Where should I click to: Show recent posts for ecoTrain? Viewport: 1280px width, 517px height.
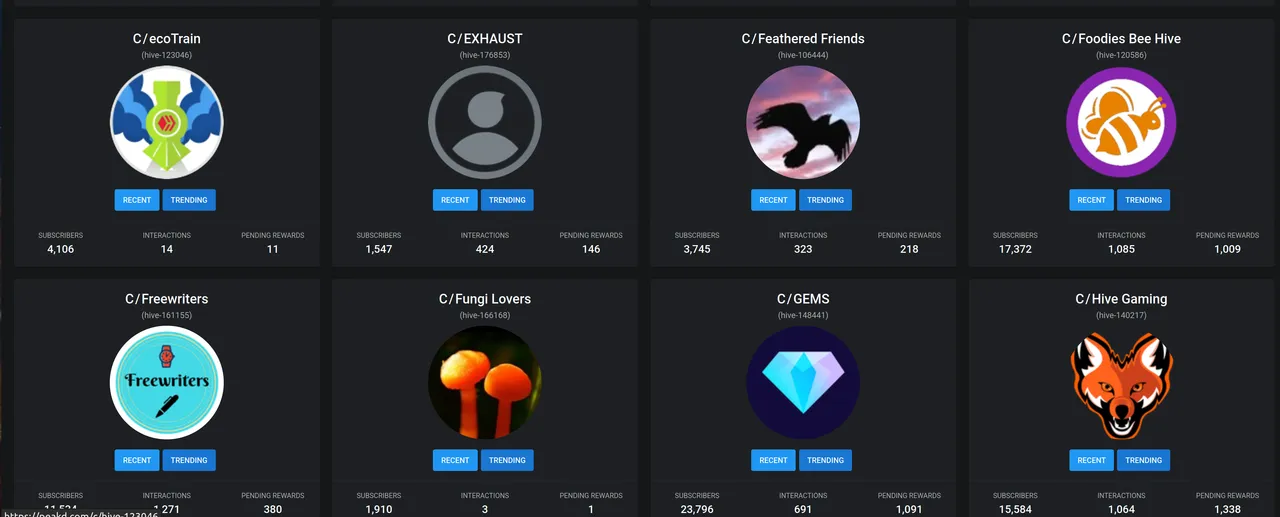coord(137,200)
